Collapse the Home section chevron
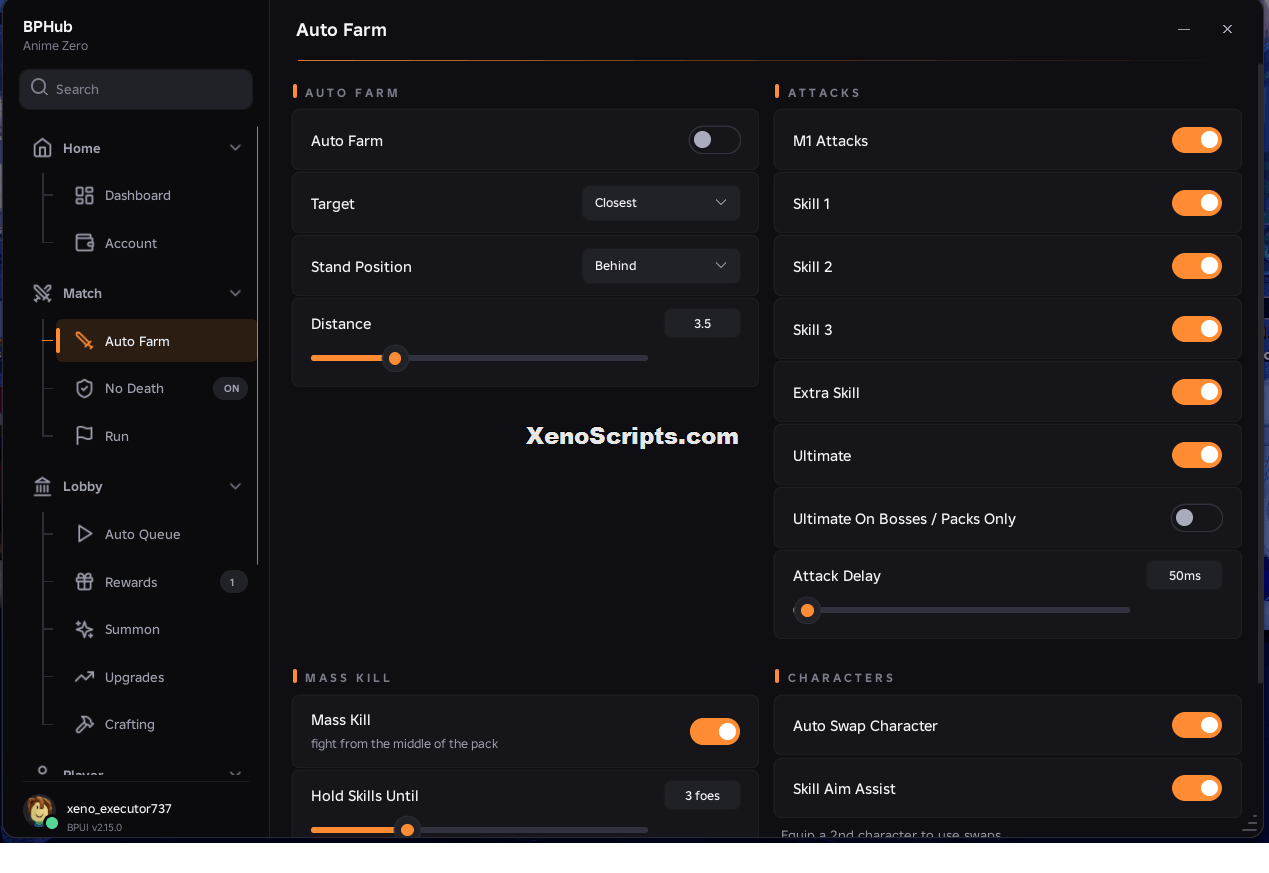The height and width of the screenshot is (873, 1269). [x=235, y=148]
